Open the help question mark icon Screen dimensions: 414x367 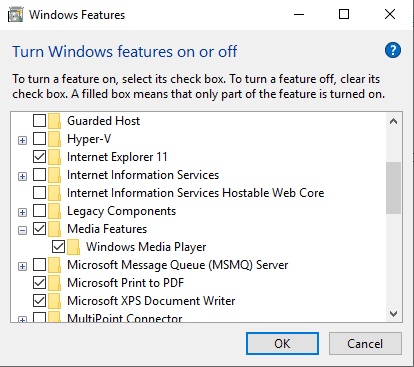pos(393,51)
